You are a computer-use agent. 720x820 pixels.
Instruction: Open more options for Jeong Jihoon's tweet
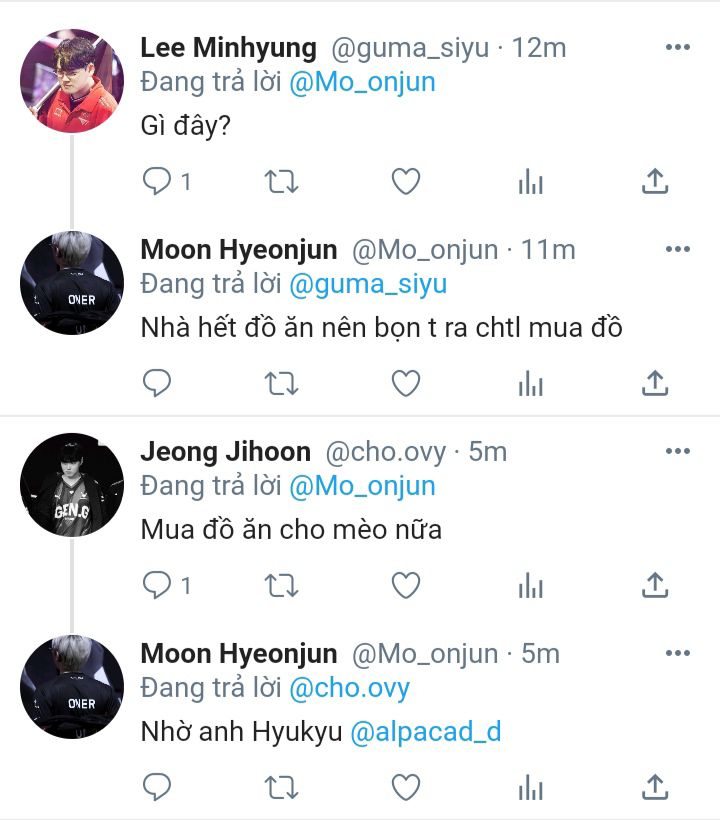(x=678, y=452)
